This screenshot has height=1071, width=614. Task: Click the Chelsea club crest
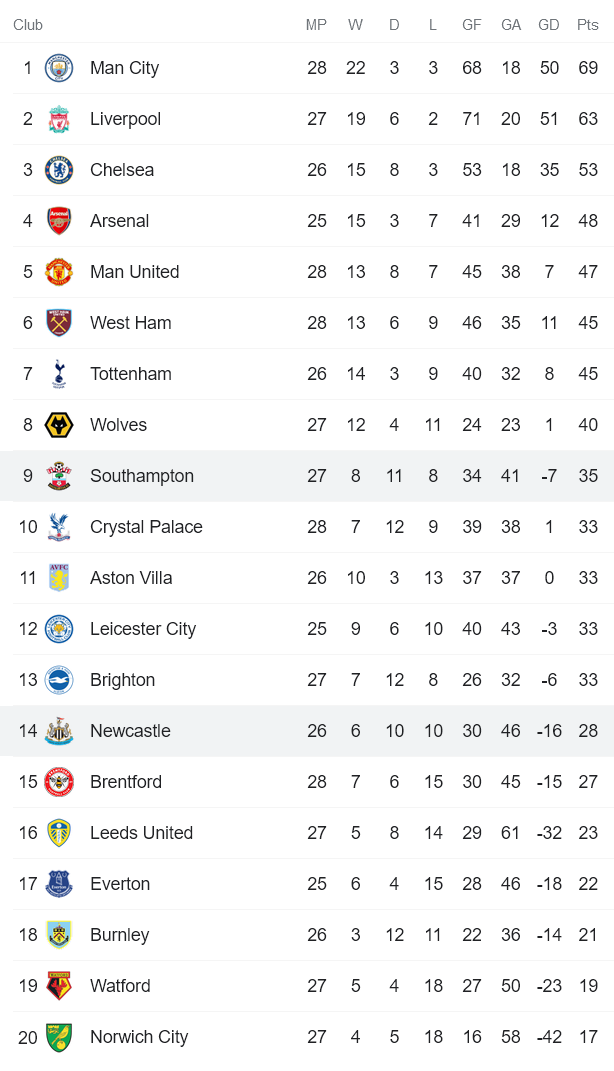(58, 169)
